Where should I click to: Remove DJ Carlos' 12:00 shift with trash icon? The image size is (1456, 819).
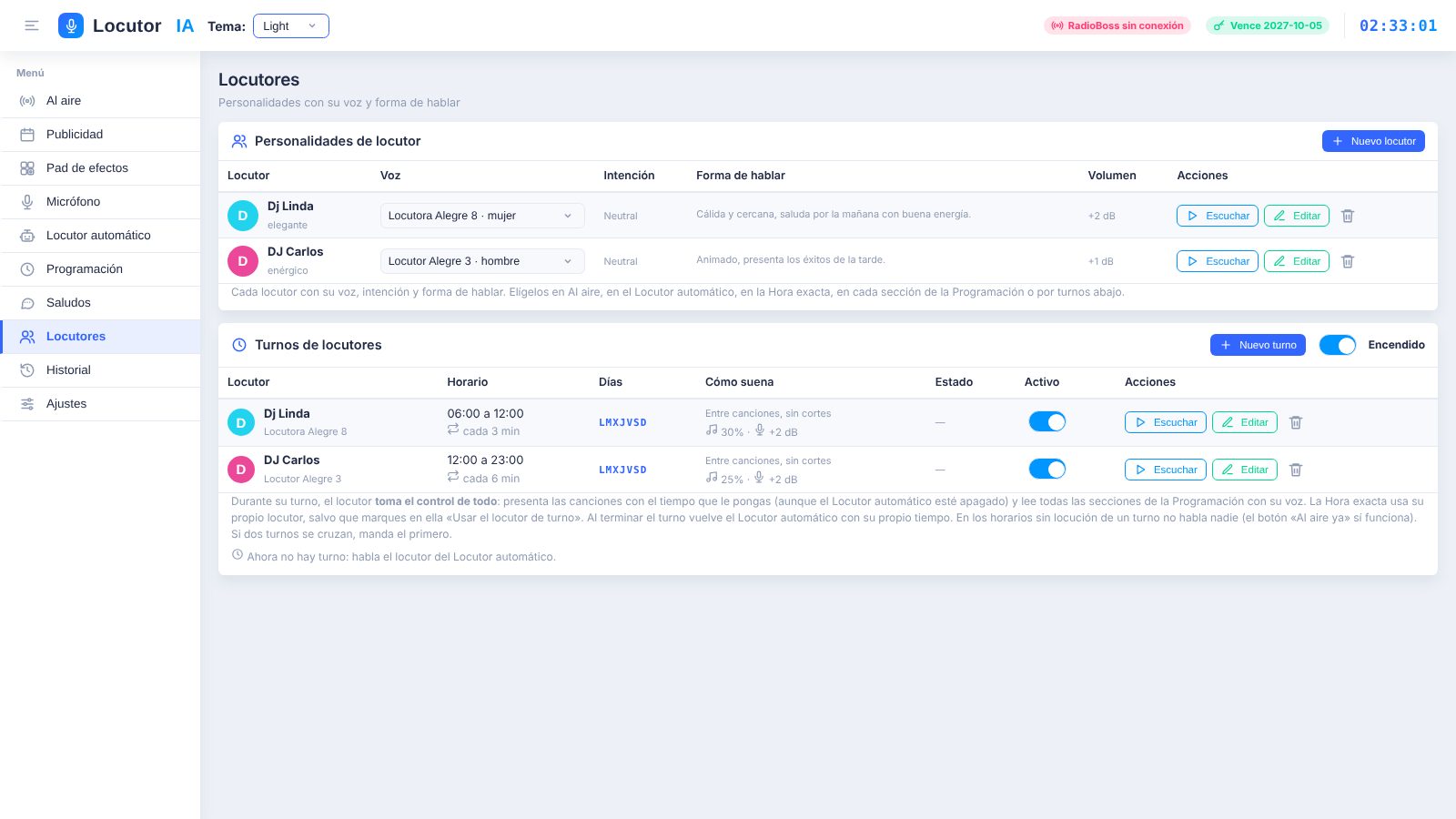click(x=1296, y=470)
